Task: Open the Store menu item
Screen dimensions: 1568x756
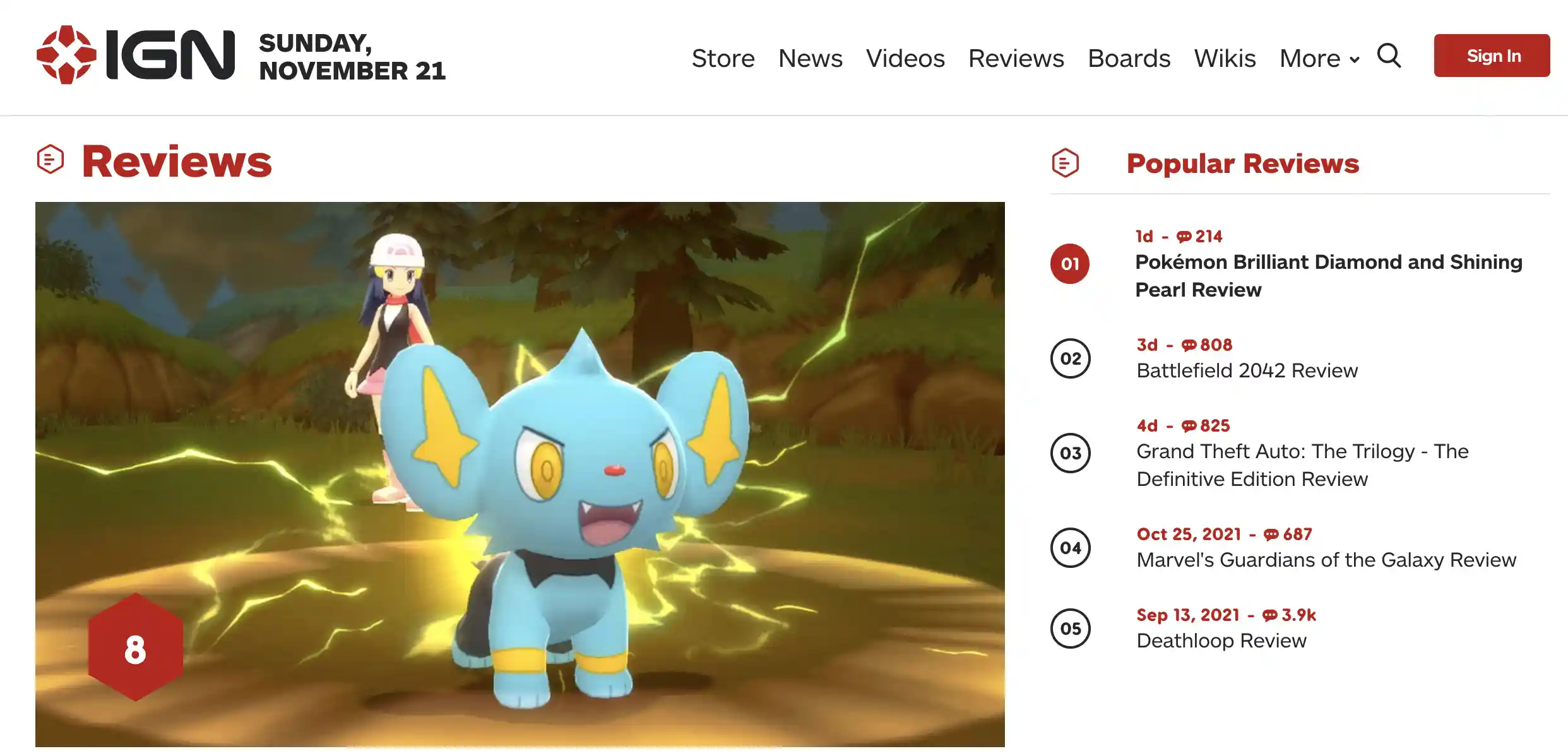Action: click(x=723, y=58)
